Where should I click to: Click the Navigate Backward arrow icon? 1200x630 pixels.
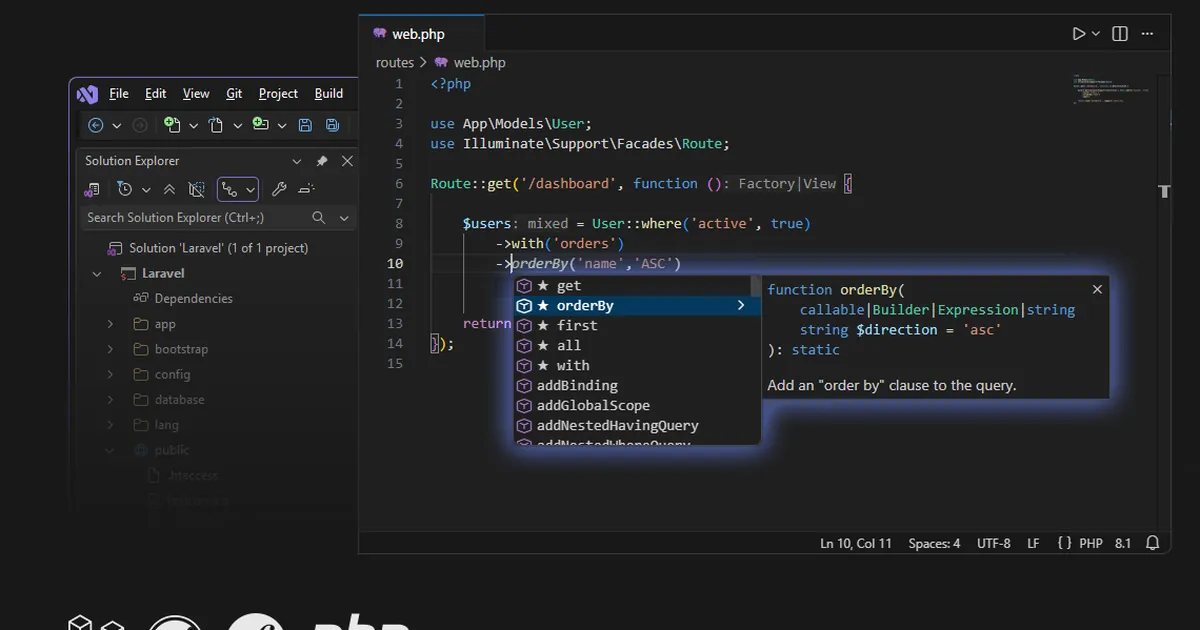coord(96,125)
